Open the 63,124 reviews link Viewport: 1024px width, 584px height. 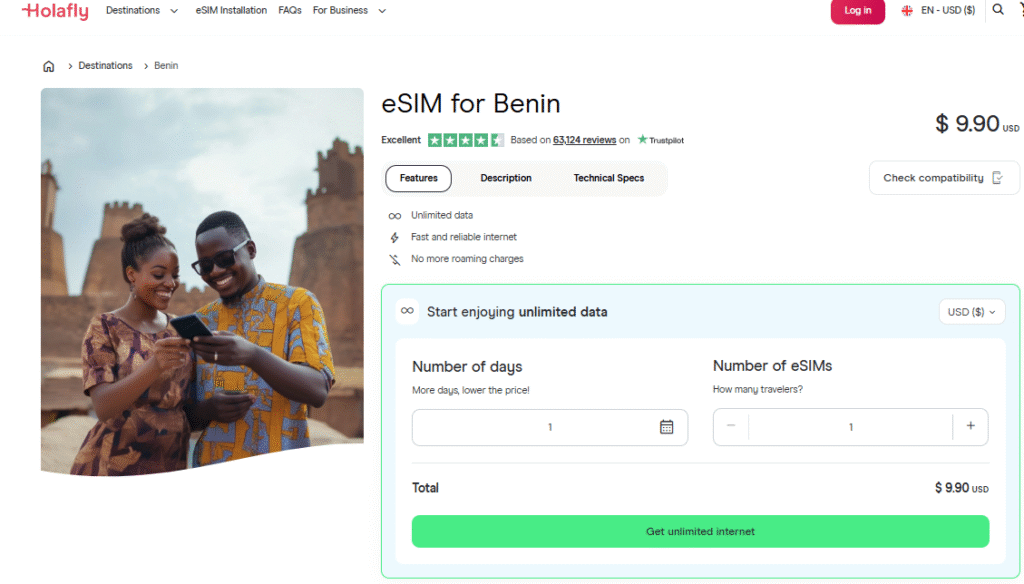pos(584,140)
